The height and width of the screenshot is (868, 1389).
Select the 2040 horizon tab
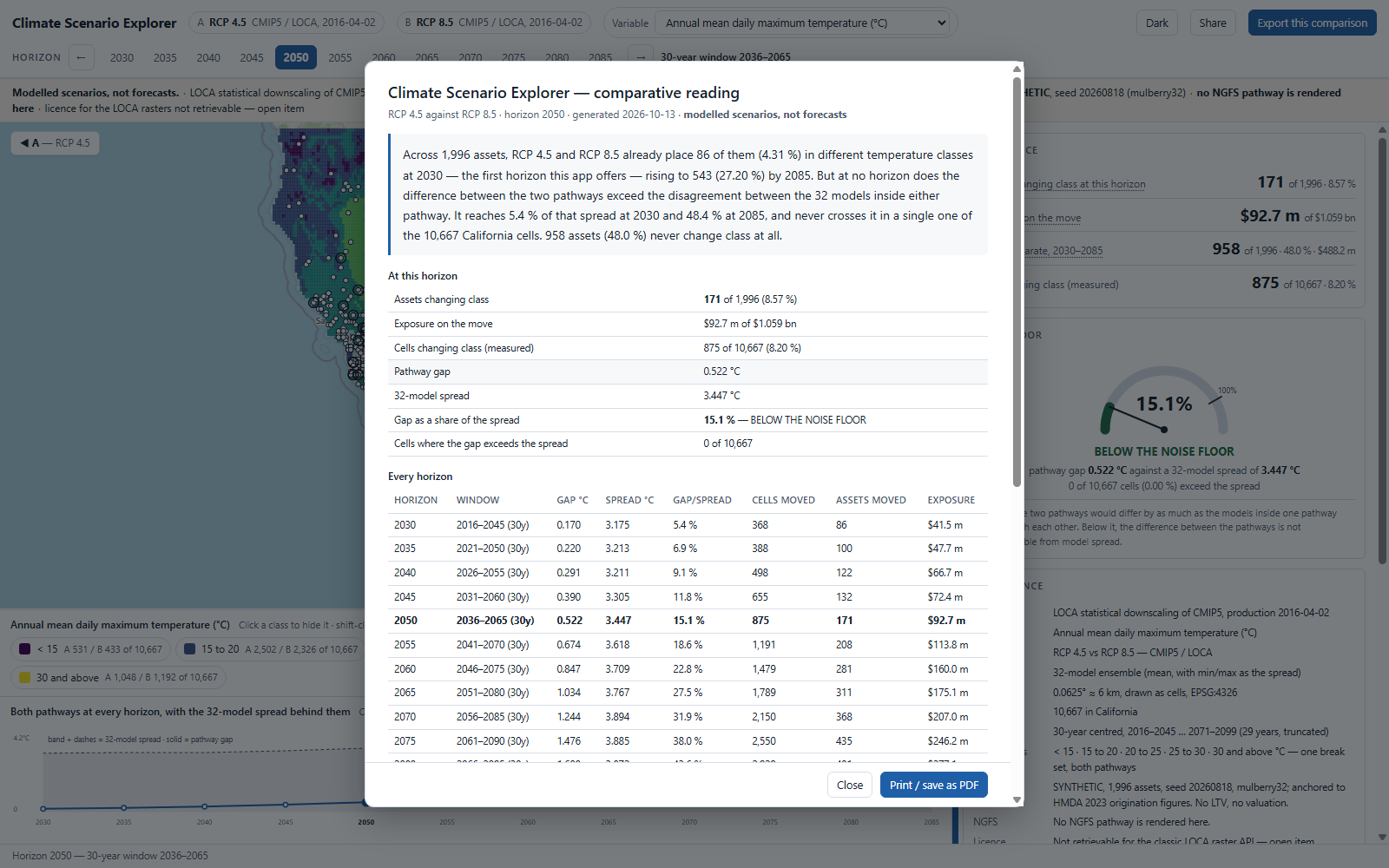pos(208,57)
